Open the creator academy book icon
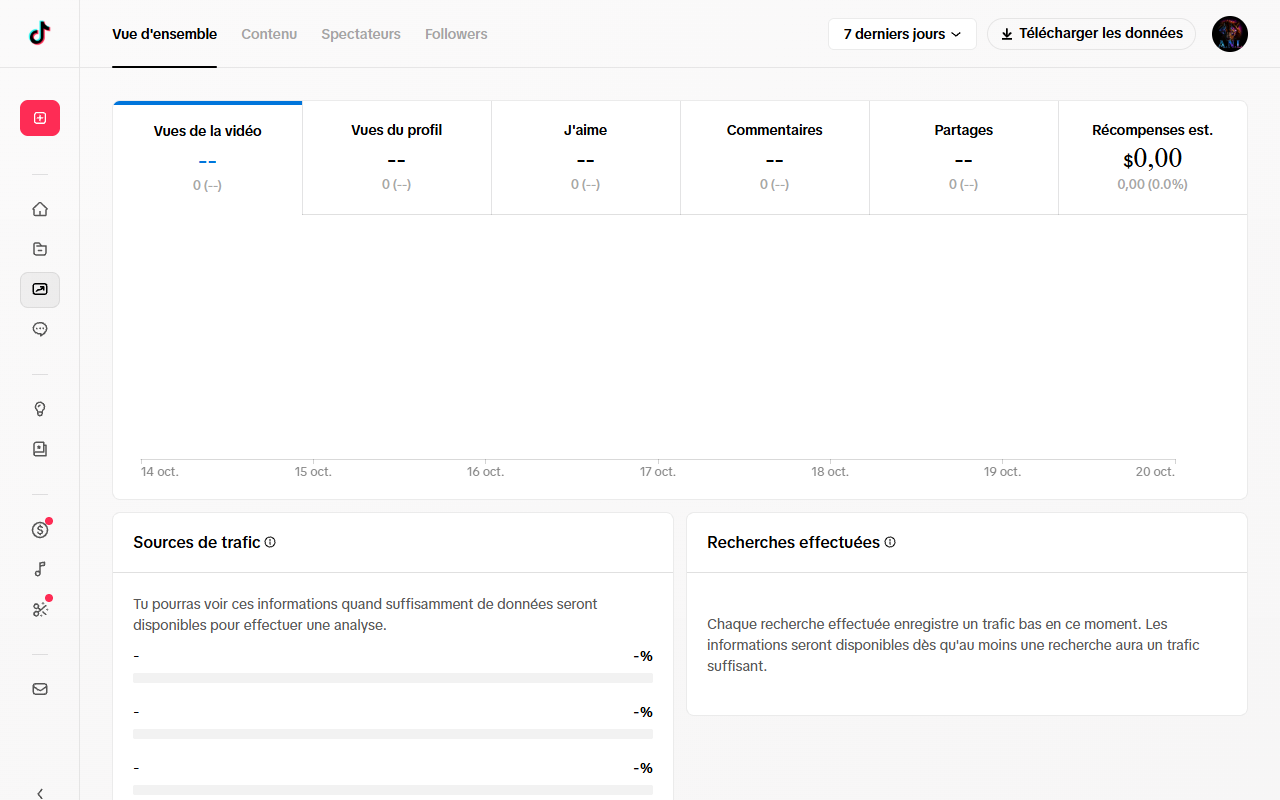Screen dimensions: 1280x800 (x=40, y=449)
